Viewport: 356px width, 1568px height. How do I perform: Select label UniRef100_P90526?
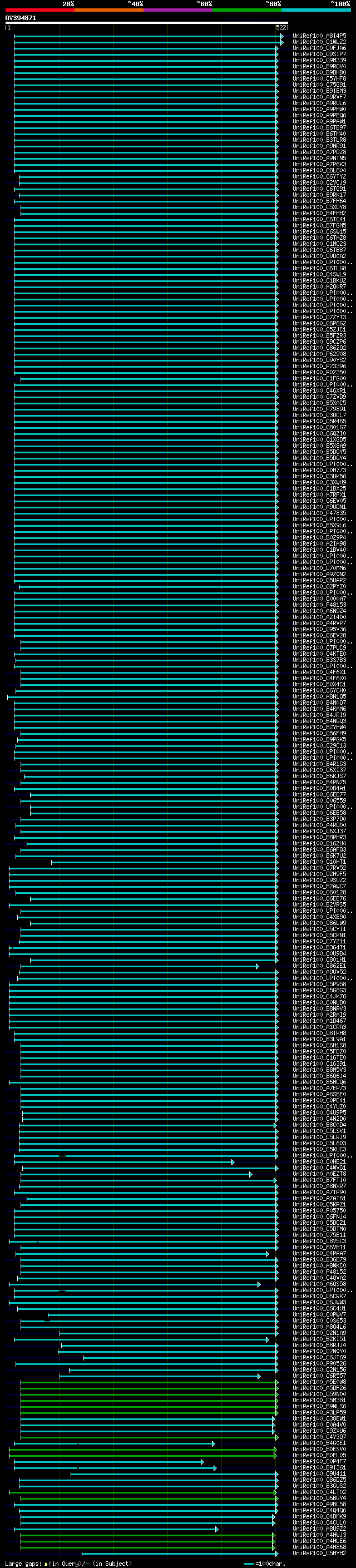click(x=319, y=1363)
